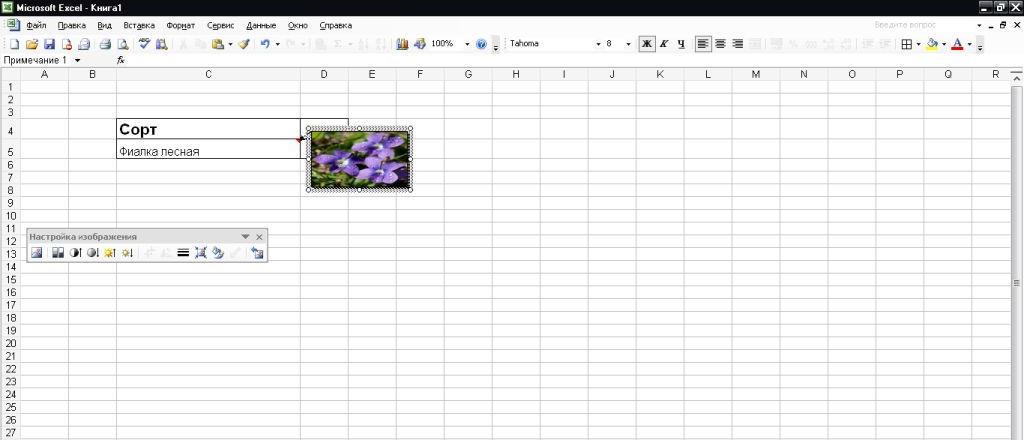The height and width of the screenshot is (440, 1024).
Task: Close the Настройка изображения toolbar
Action: coord(259,237)
